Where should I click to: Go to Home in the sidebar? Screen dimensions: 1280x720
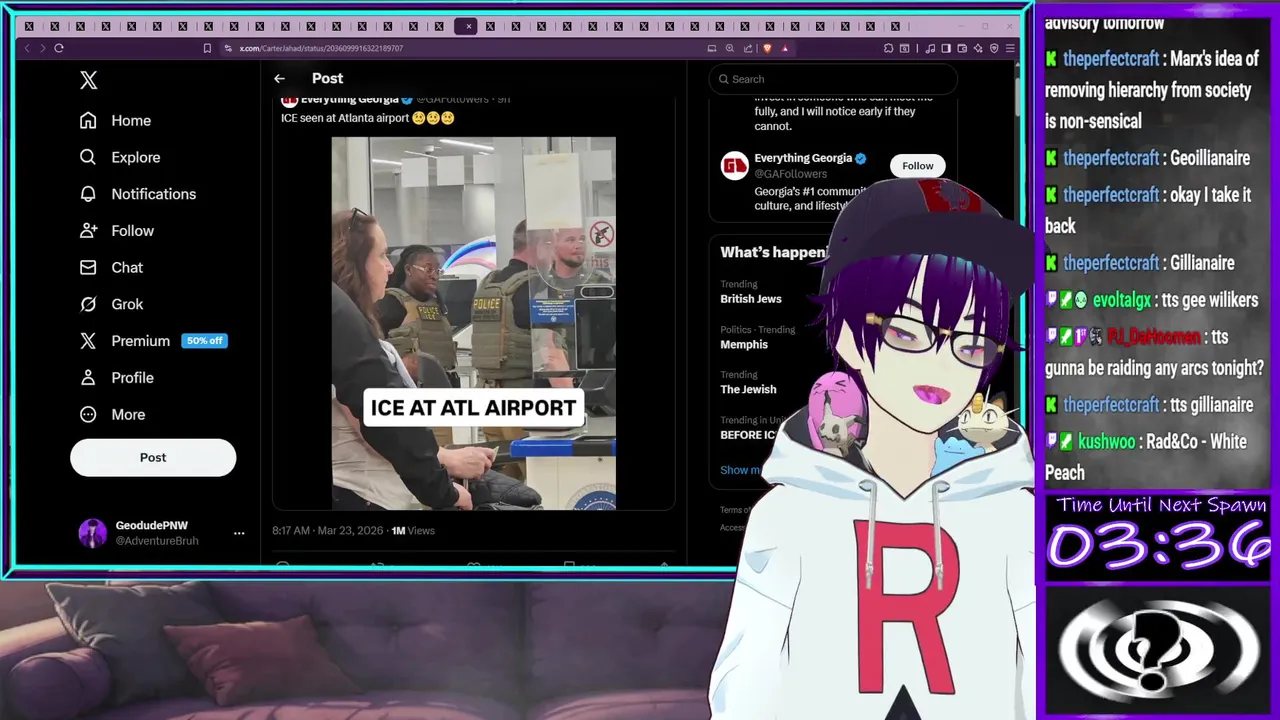pyautogui.click(x=115, y=120)
